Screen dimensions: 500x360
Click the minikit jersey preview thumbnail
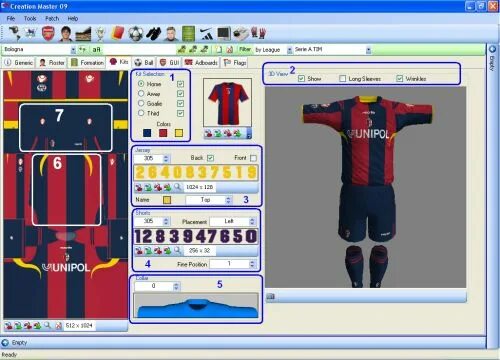click(228, 103)
